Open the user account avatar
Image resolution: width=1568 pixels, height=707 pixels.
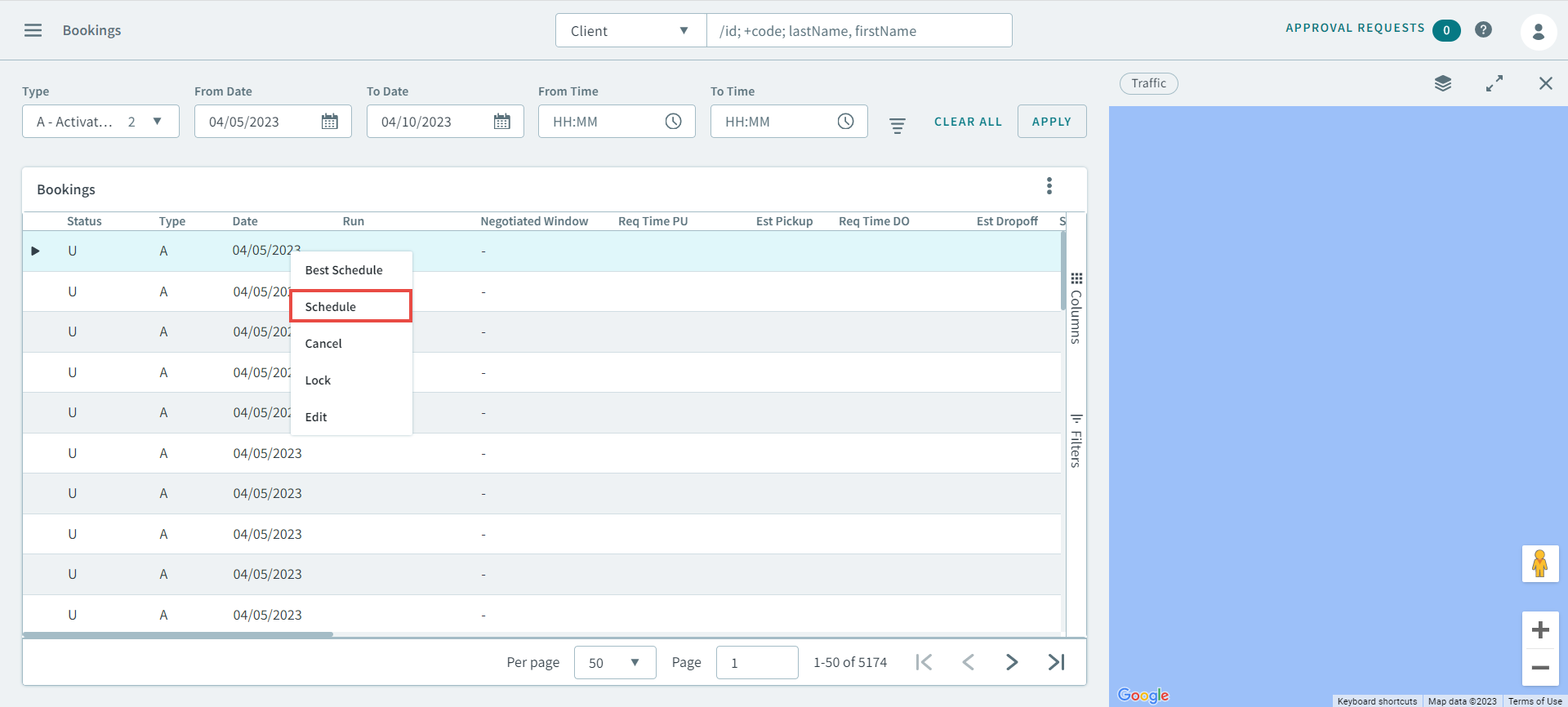pos(1538,32)
